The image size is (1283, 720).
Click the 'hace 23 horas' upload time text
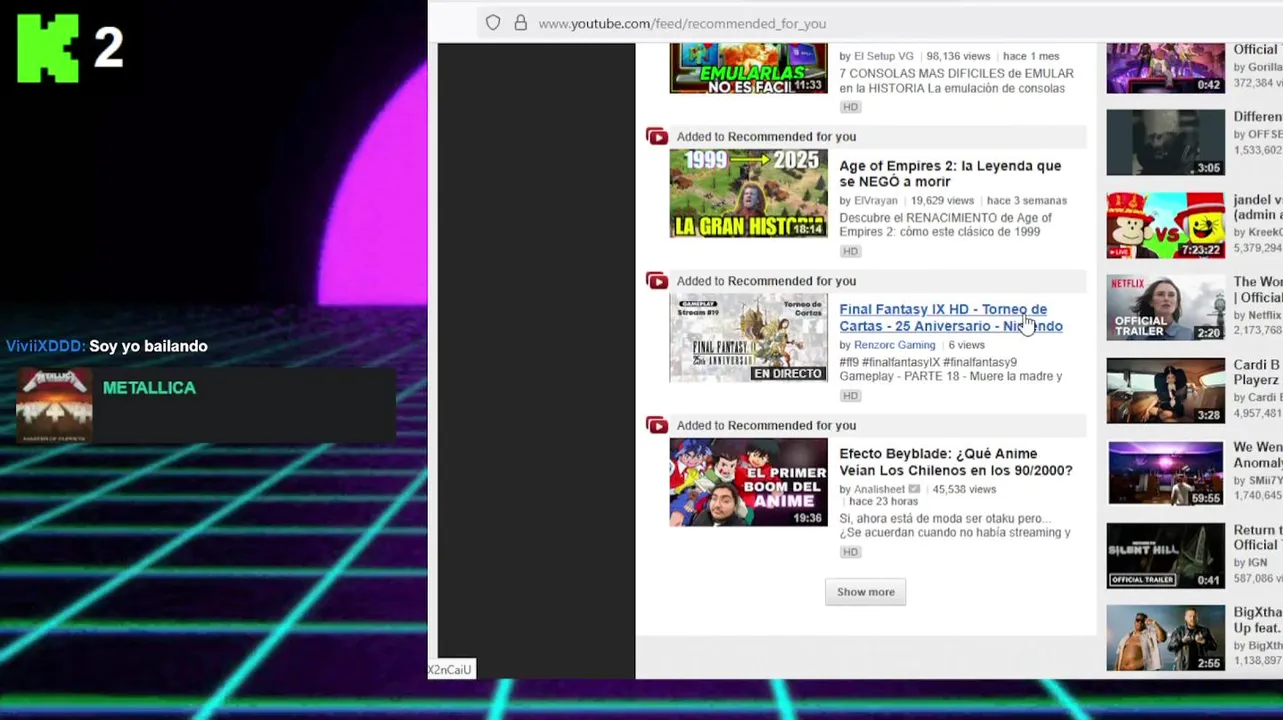885,502
